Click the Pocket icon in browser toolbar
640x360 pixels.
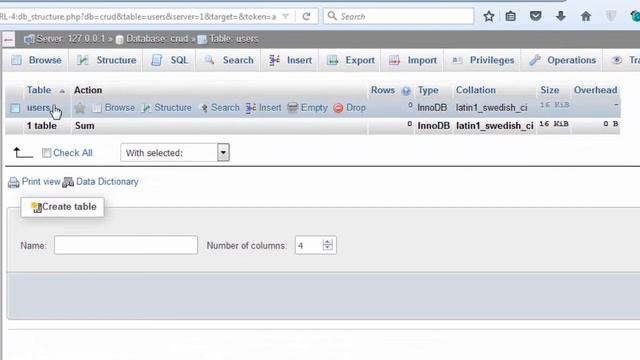pyautogui.click(x=536, y=16)
